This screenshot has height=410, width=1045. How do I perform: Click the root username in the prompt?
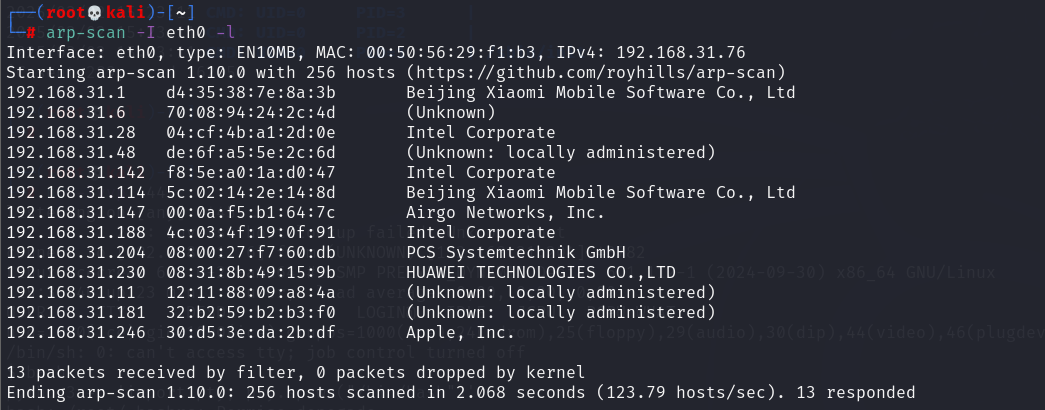pyautogui.click(x=65, y=13)
